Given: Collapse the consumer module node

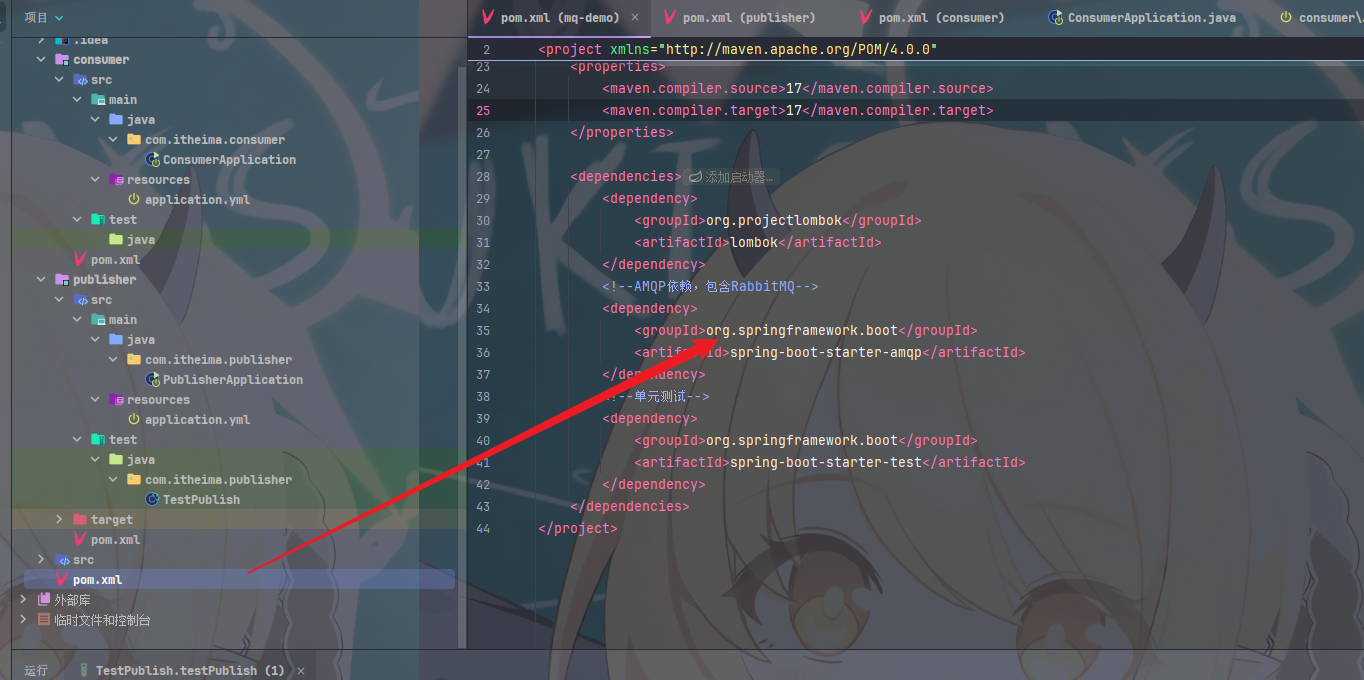Looking at the screenshot, I should 41,60.
